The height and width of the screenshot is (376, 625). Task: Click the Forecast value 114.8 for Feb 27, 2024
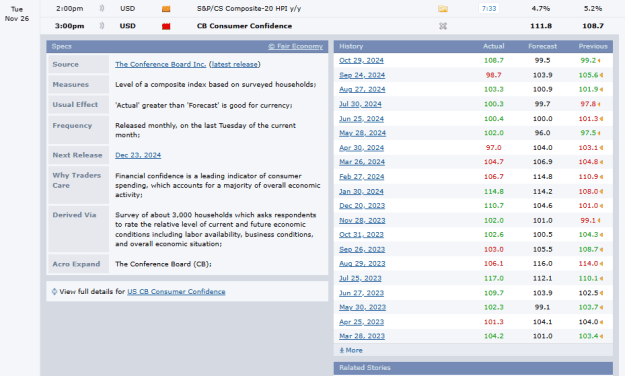point(542,177)
